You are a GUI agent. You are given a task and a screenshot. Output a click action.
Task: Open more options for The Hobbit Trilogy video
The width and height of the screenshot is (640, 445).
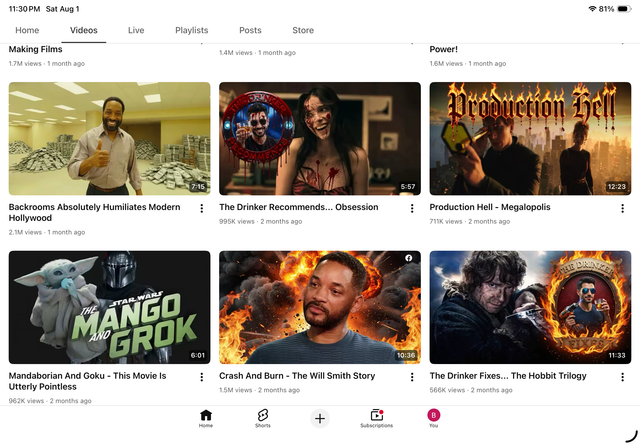coord(622,377)
